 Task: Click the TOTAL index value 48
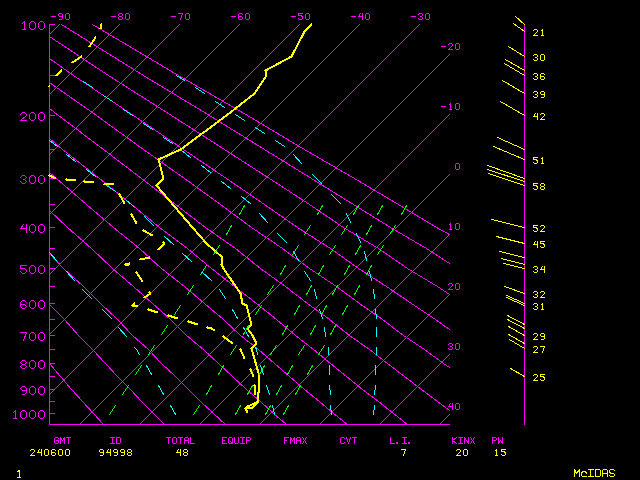[182, 452]
